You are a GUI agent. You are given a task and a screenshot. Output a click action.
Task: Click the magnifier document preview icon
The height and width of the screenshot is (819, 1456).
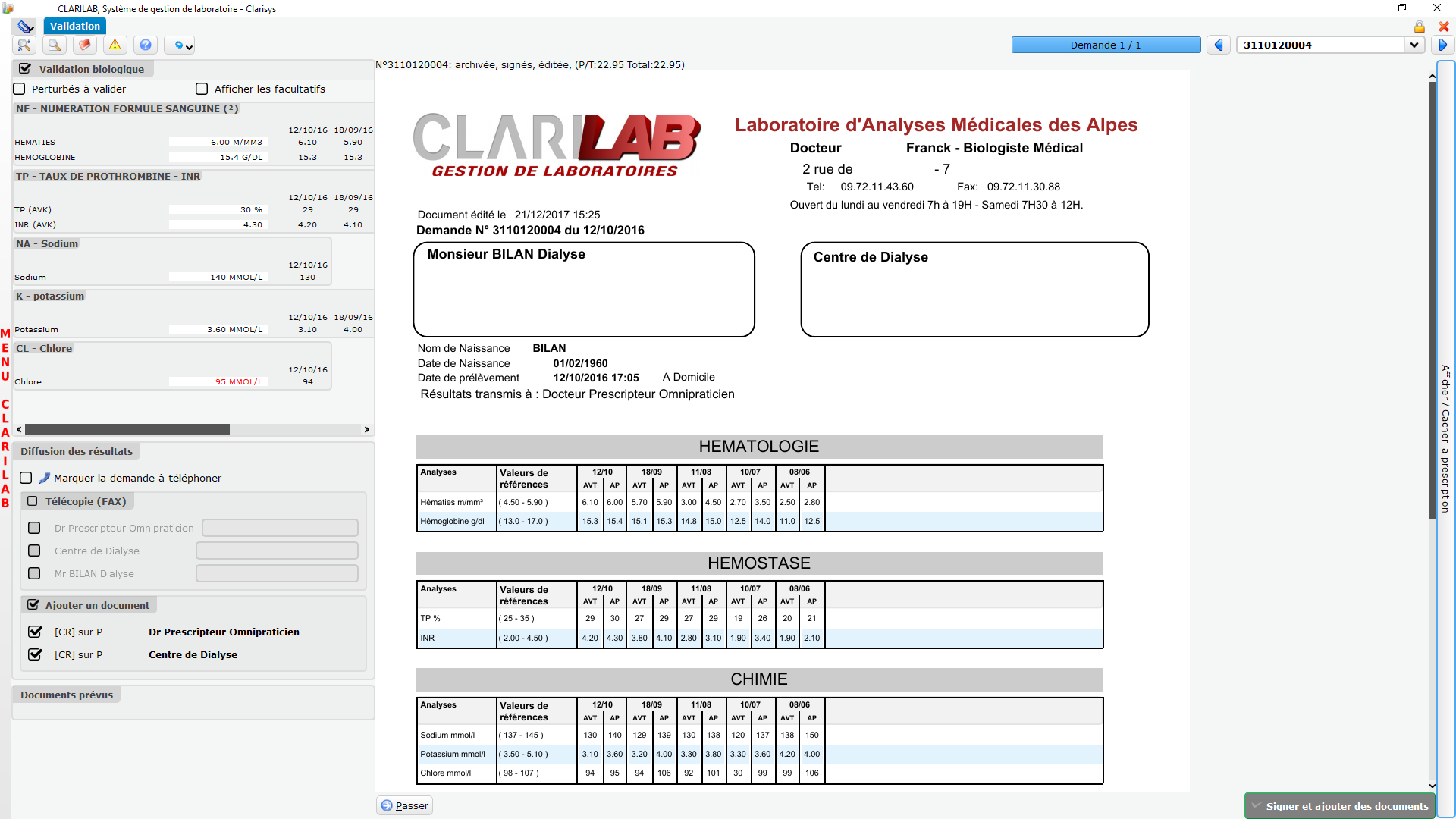[x=55, y=45]
